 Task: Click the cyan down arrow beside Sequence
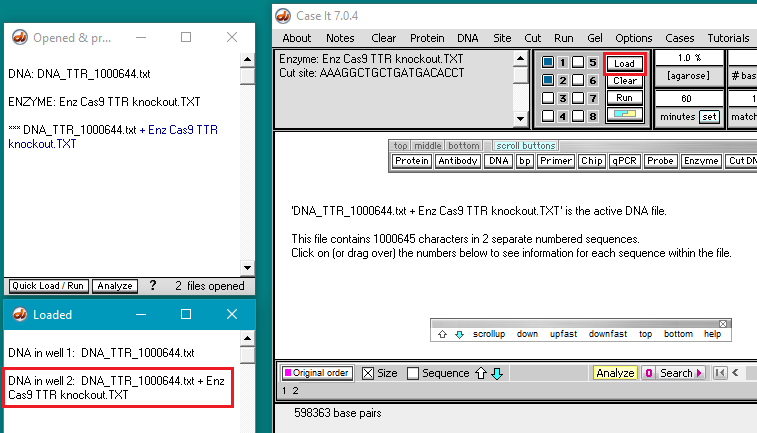click(x=497, y=373)
